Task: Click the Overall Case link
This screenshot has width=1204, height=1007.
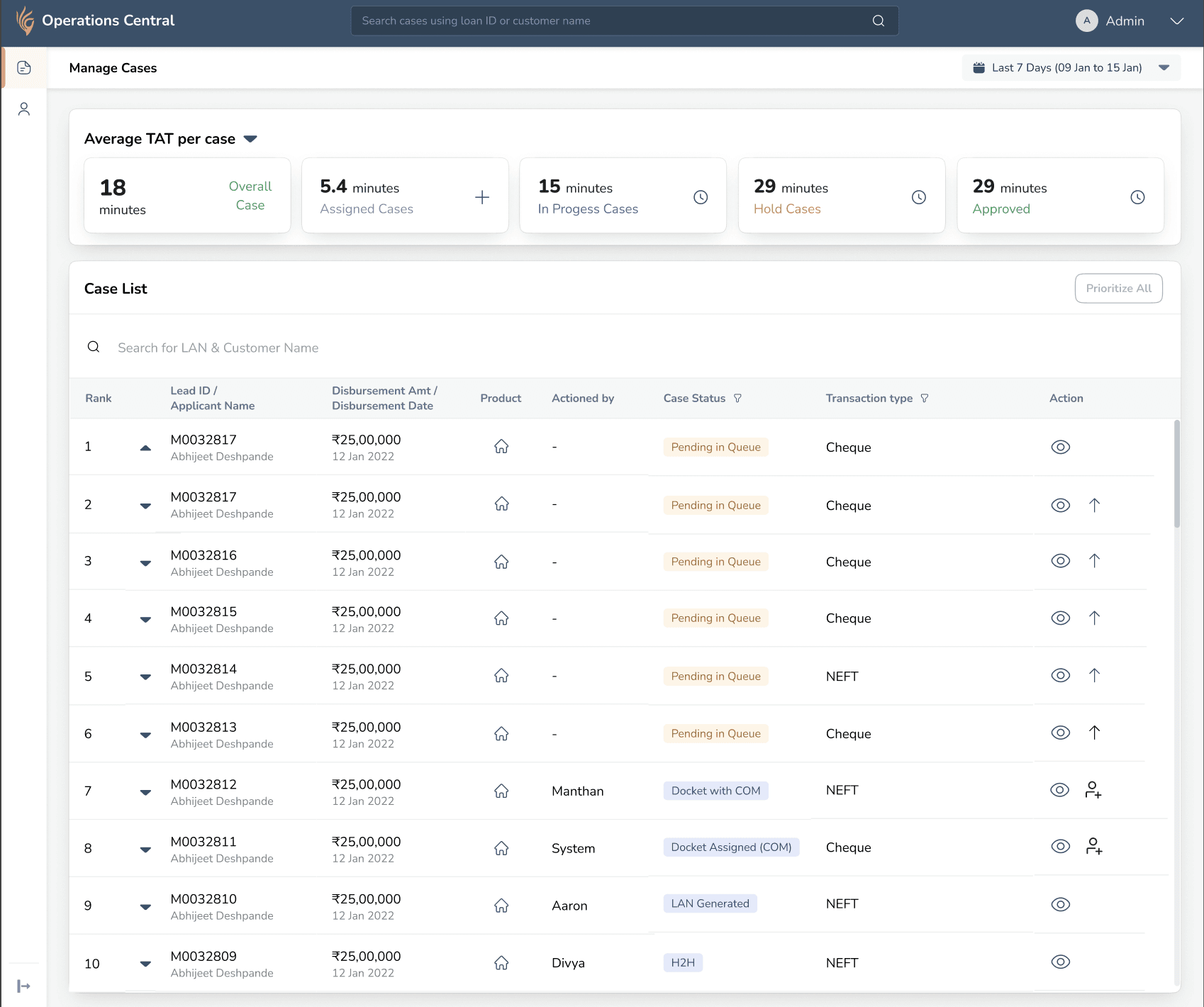Action: point(250,196)
